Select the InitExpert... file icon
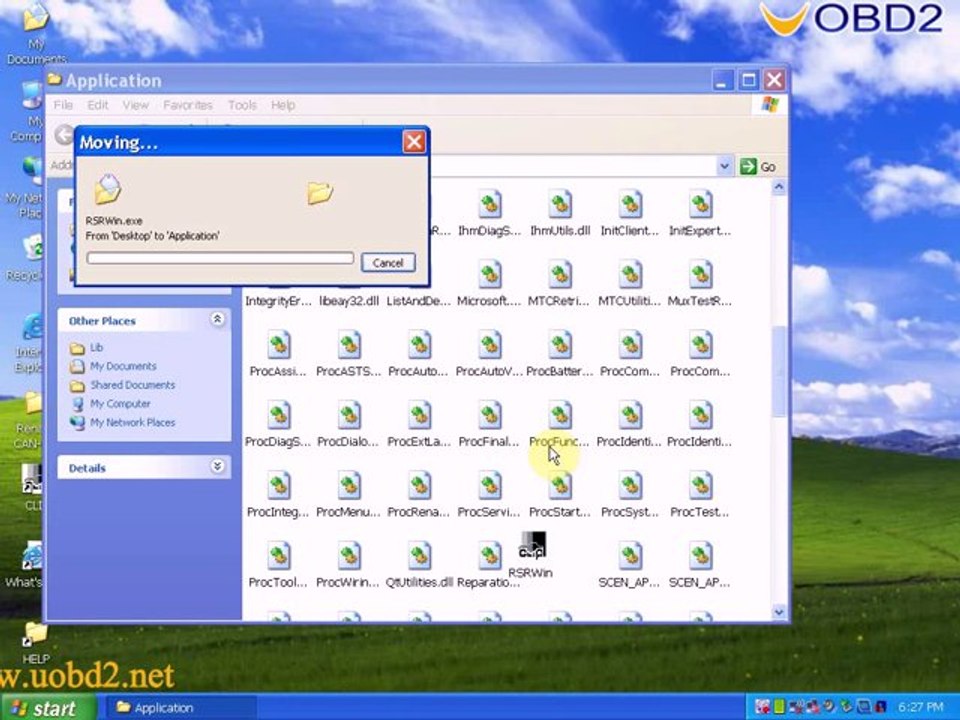The height and width of the screenshot is (720, 960). point(700,204)
